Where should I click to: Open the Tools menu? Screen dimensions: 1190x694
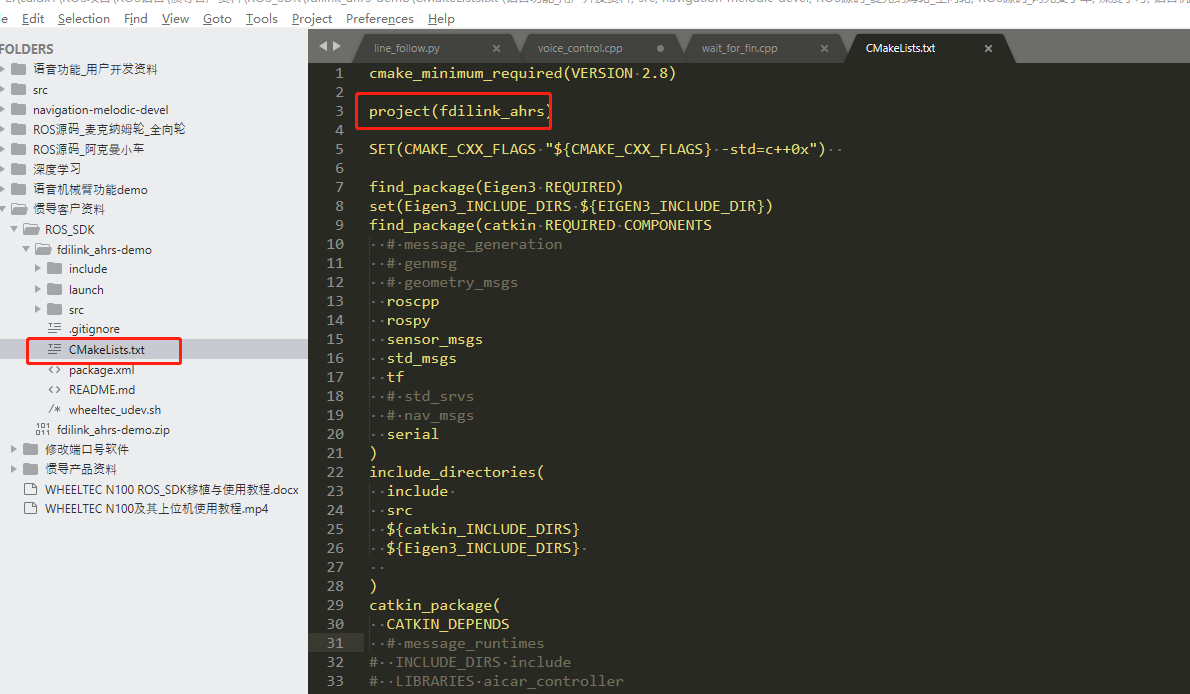click(262, 18)
